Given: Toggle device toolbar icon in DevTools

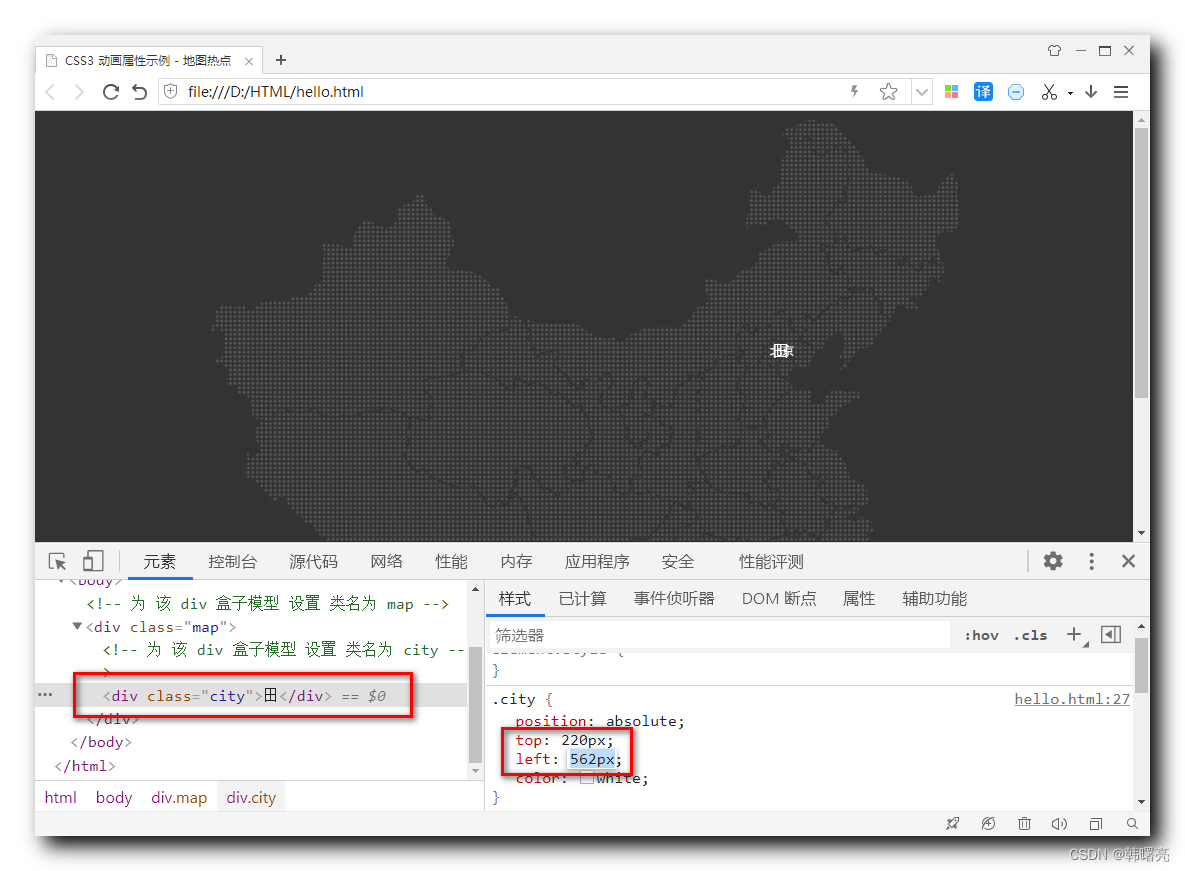Looking at the screenshot, I should [x=93, y=561].
